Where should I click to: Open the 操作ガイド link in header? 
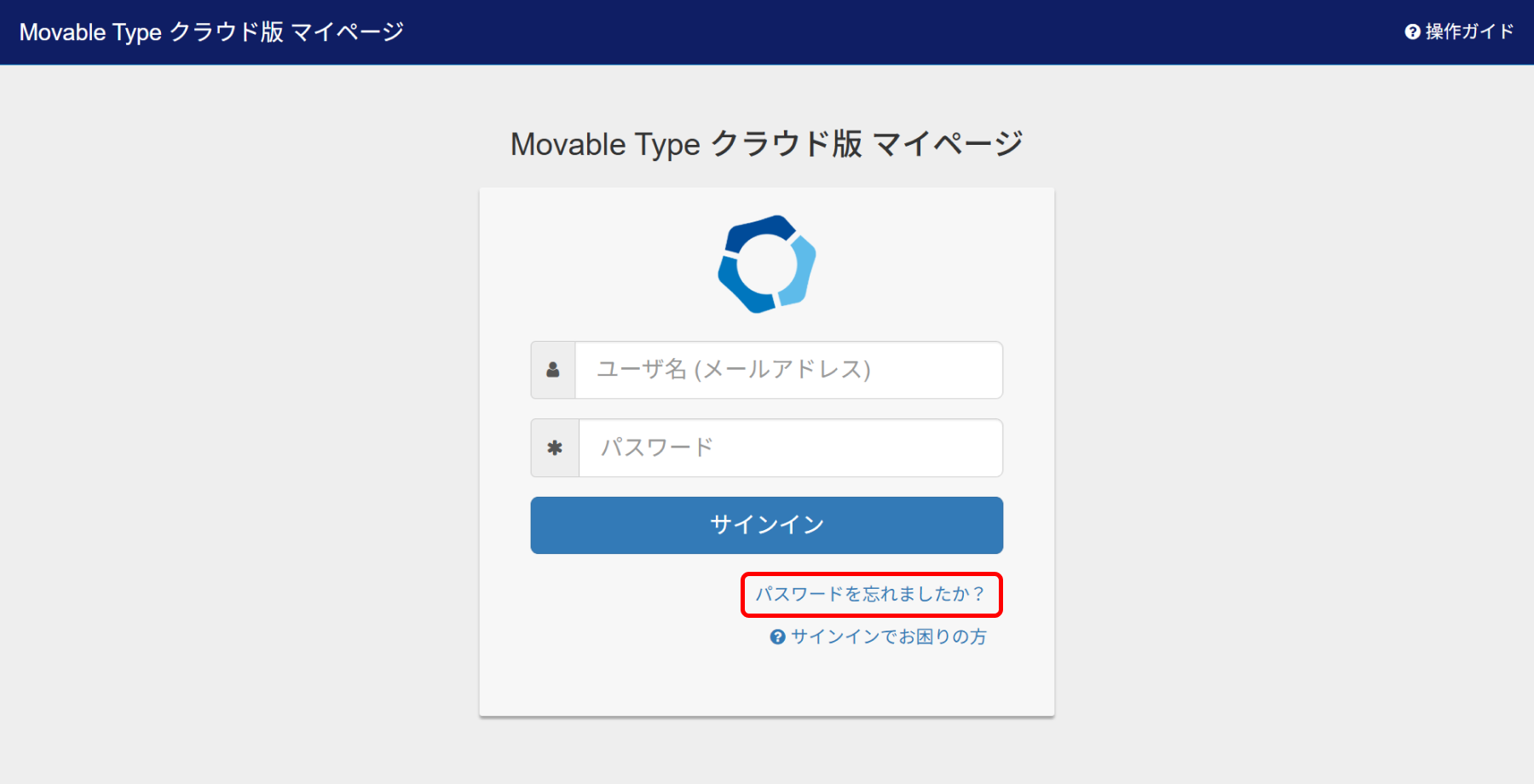pos(1469,32)
